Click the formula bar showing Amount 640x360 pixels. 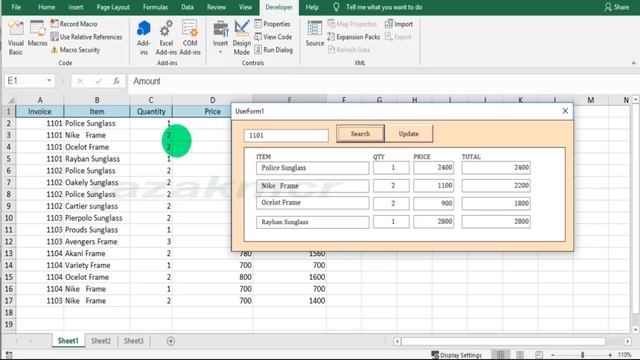384,81
